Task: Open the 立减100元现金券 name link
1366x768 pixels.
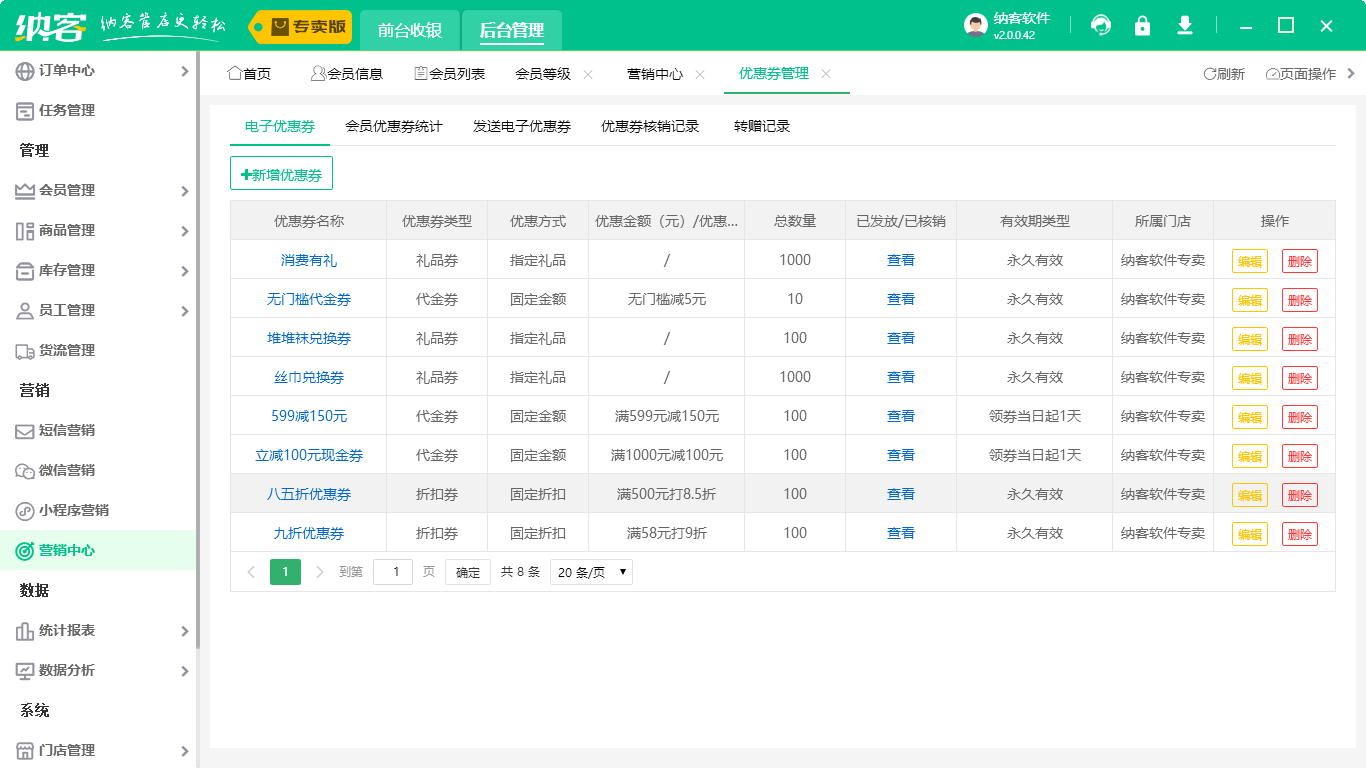Action: click(309, 455)
